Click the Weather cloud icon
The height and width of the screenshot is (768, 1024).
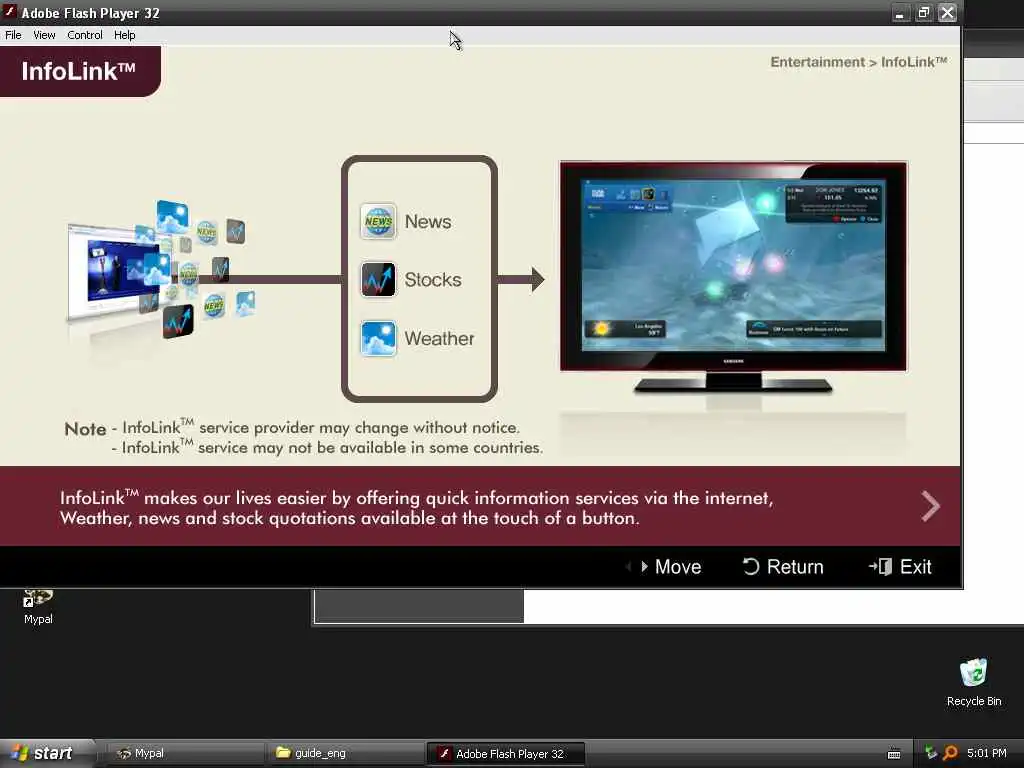(378, 338)
